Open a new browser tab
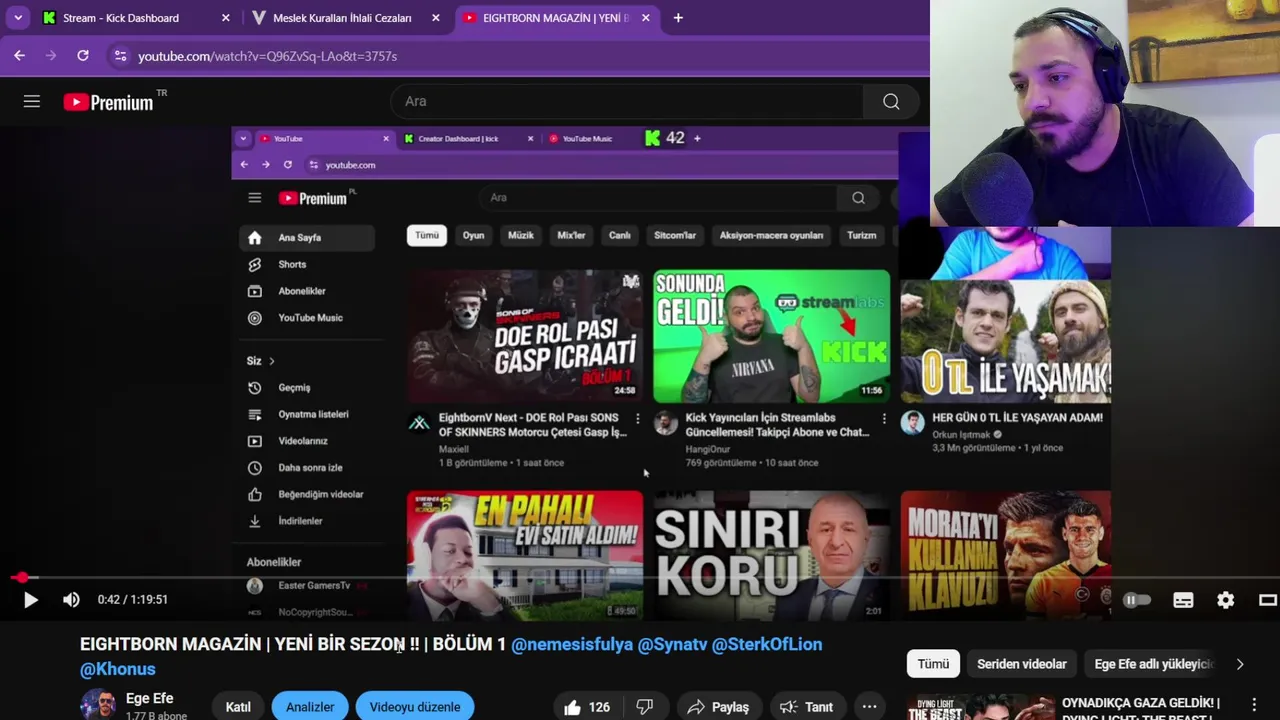The image size is (1280, 720). (678, 18)
